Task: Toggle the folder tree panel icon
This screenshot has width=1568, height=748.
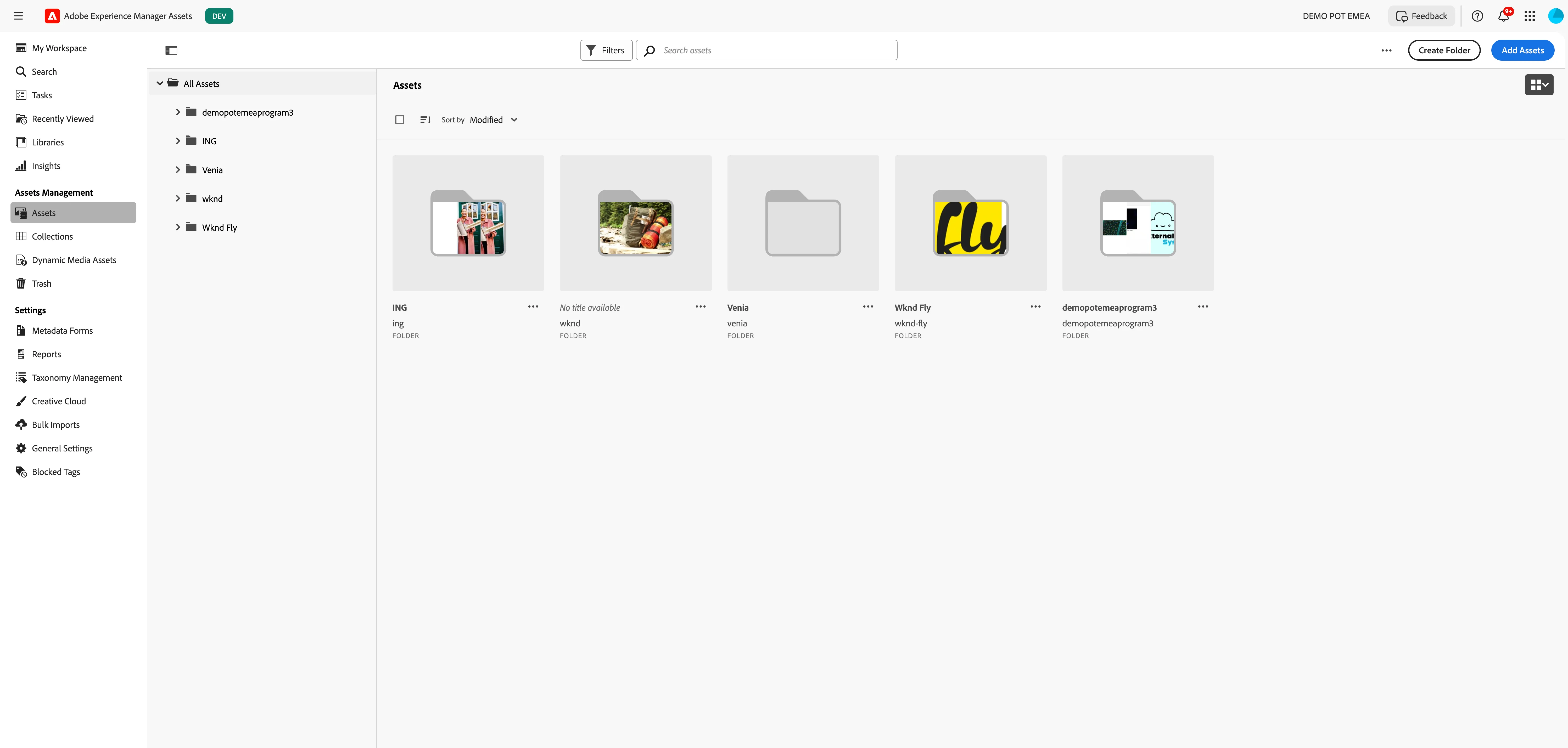Action: (171, 50)
